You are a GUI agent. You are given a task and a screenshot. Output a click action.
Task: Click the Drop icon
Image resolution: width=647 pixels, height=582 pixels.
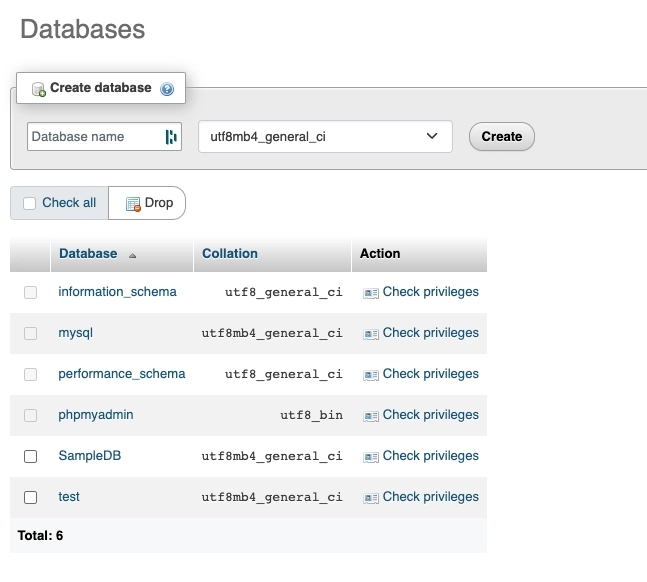[x=133, y=204]
